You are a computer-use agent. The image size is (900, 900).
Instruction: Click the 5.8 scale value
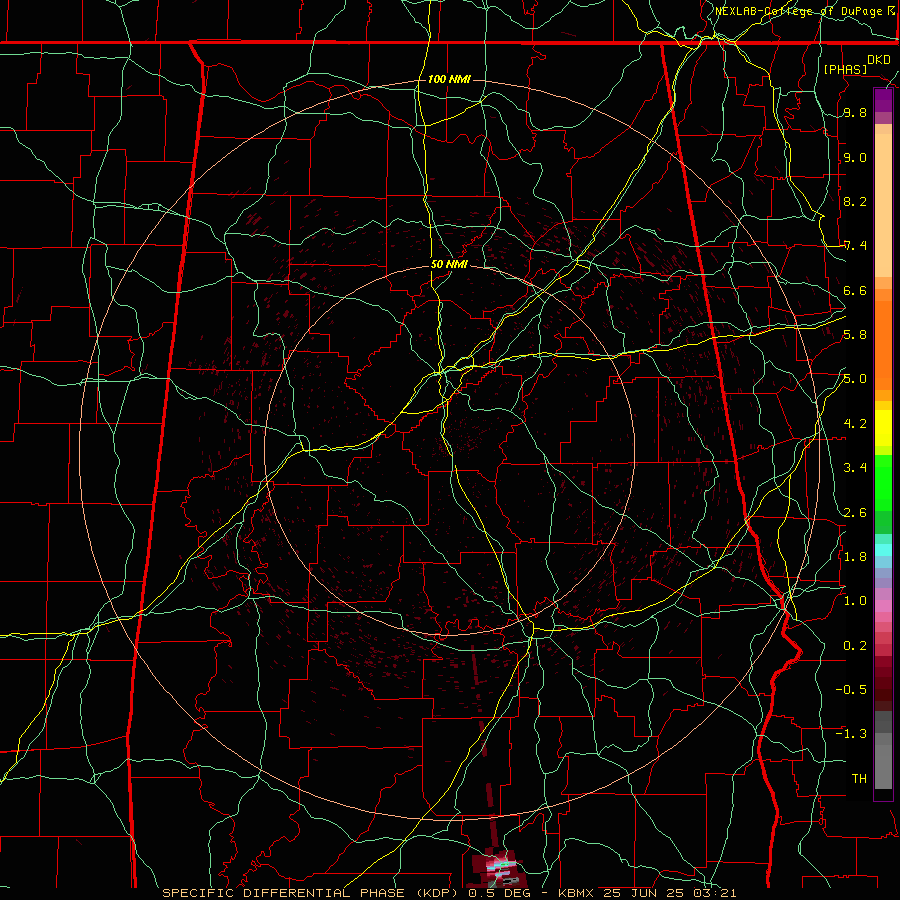click(x=855, y=335)
